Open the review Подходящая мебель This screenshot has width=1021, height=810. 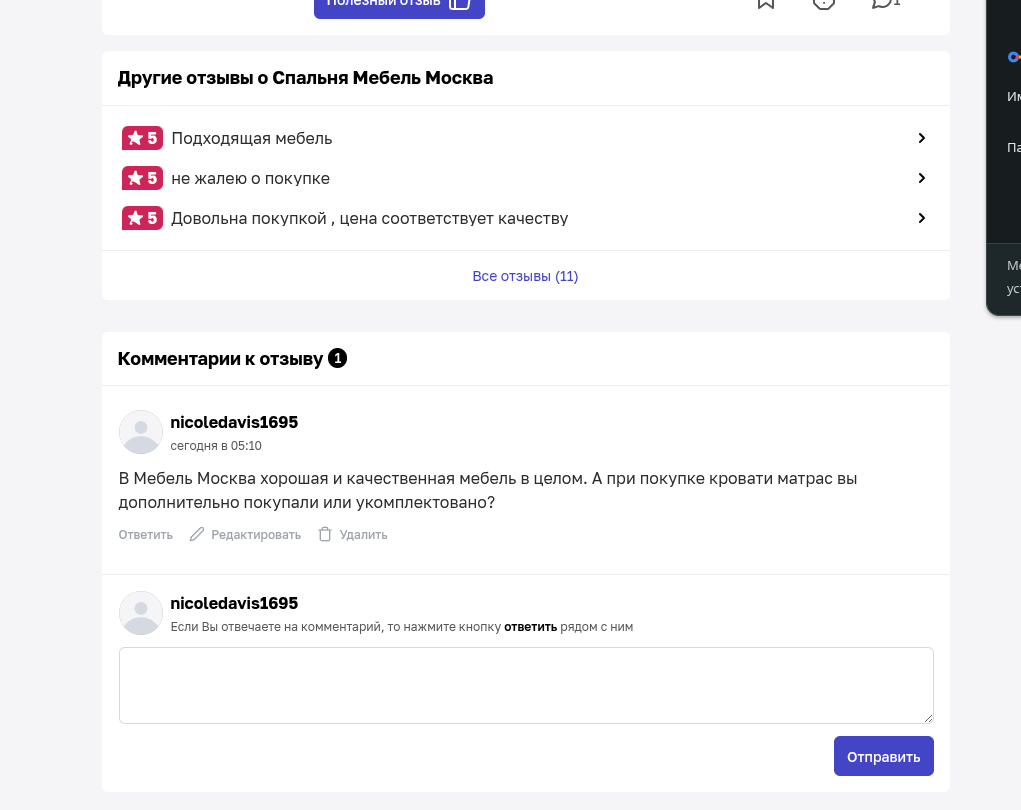(x=251, y=139)
